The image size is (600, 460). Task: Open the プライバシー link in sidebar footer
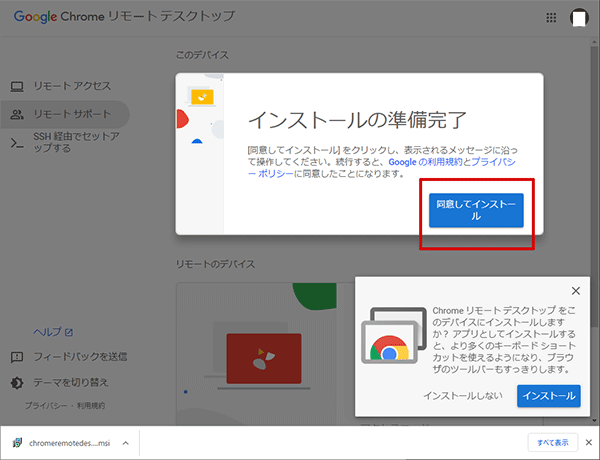click(x=46, y=405)
